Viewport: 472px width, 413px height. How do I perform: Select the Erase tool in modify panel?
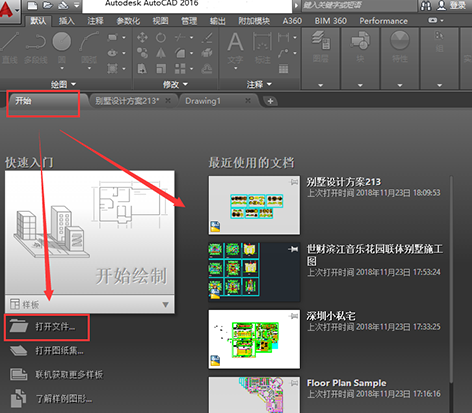(x=207, y=37)
